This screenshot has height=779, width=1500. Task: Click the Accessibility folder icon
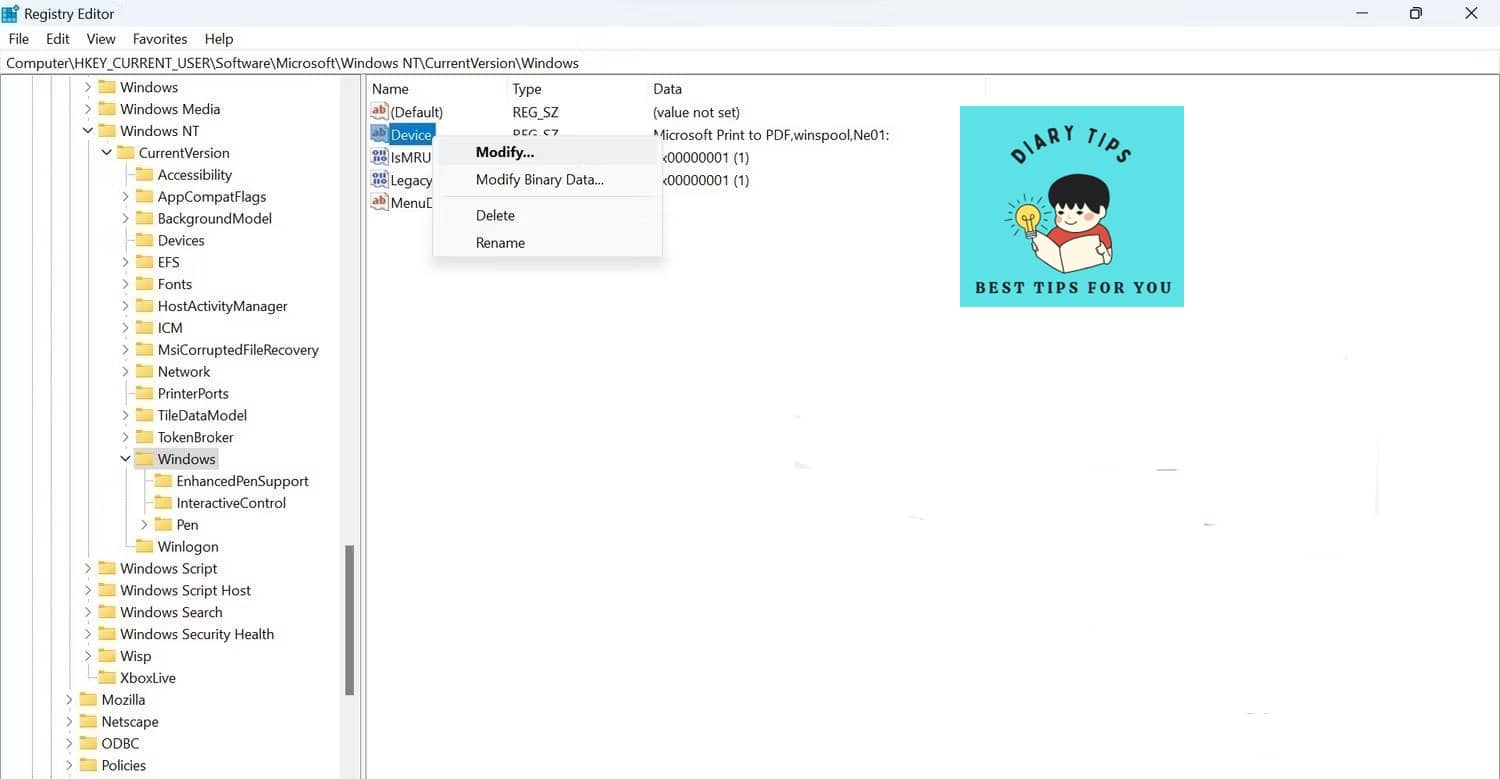click(x=144, y=175)
